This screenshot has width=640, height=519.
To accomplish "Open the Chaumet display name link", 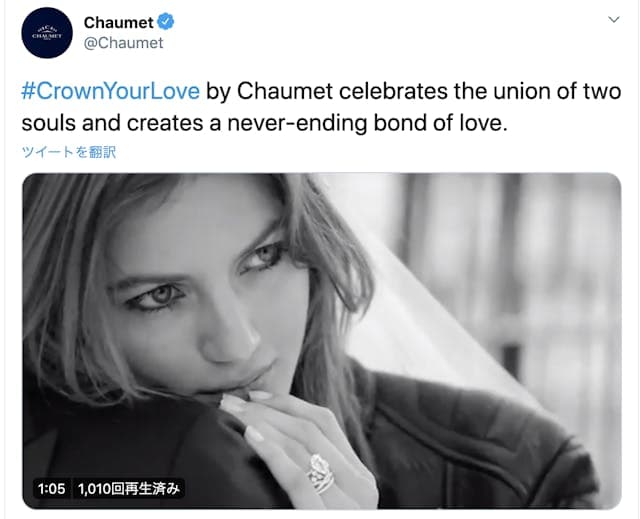I will coord(118,22).
